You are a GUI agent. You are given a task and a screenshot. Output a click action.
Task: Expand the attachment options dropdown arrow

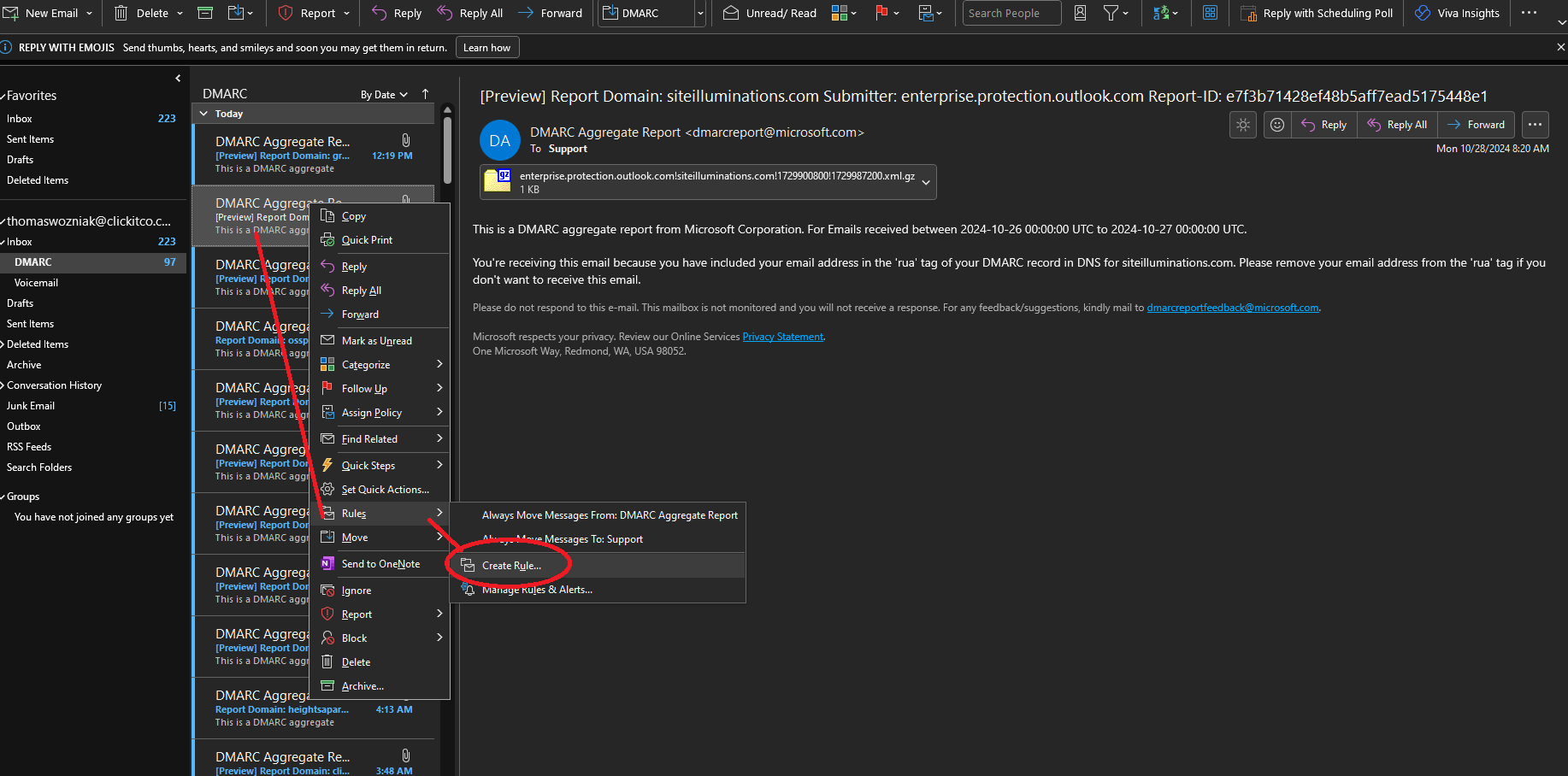pos(926,182)
